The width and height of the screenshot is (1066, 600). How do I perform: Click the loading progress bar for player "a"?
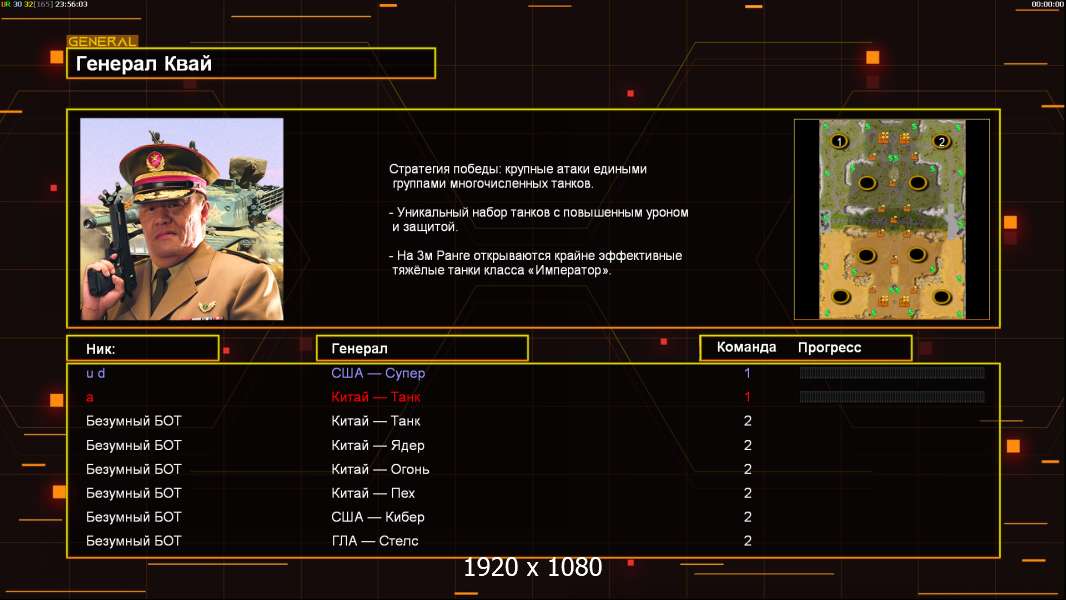892,396
